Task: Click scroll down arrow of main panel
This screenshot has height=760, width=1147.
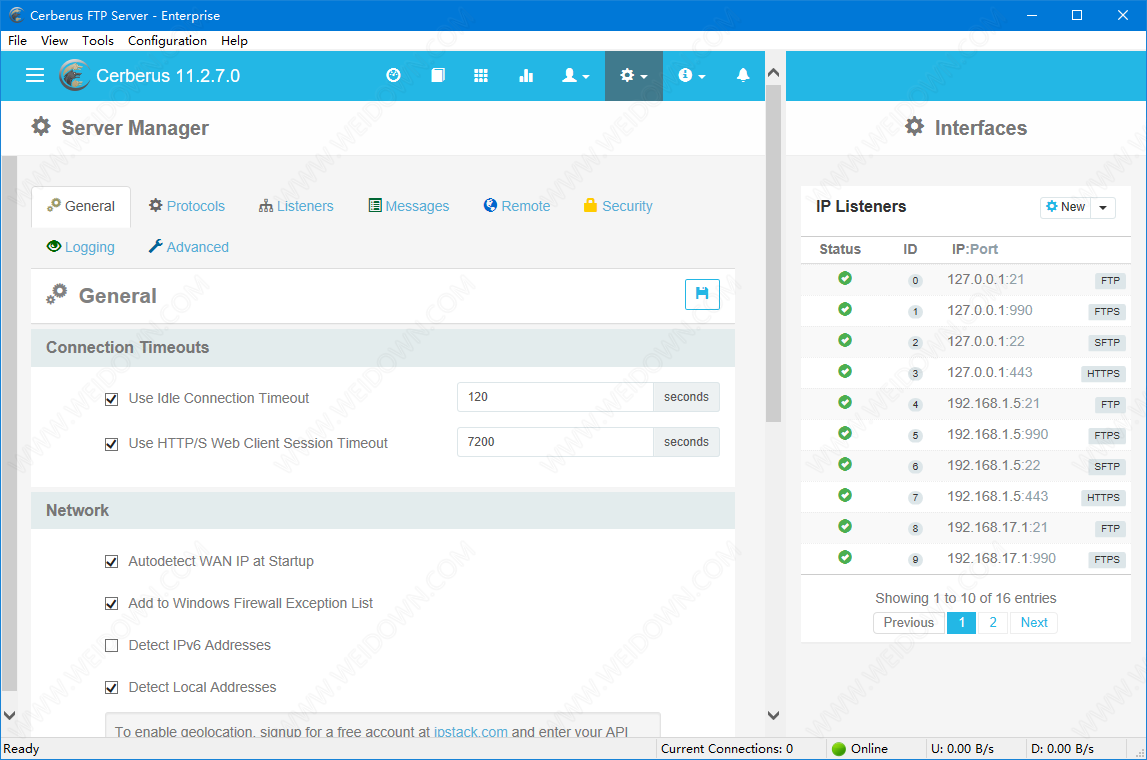Action: 773,715
